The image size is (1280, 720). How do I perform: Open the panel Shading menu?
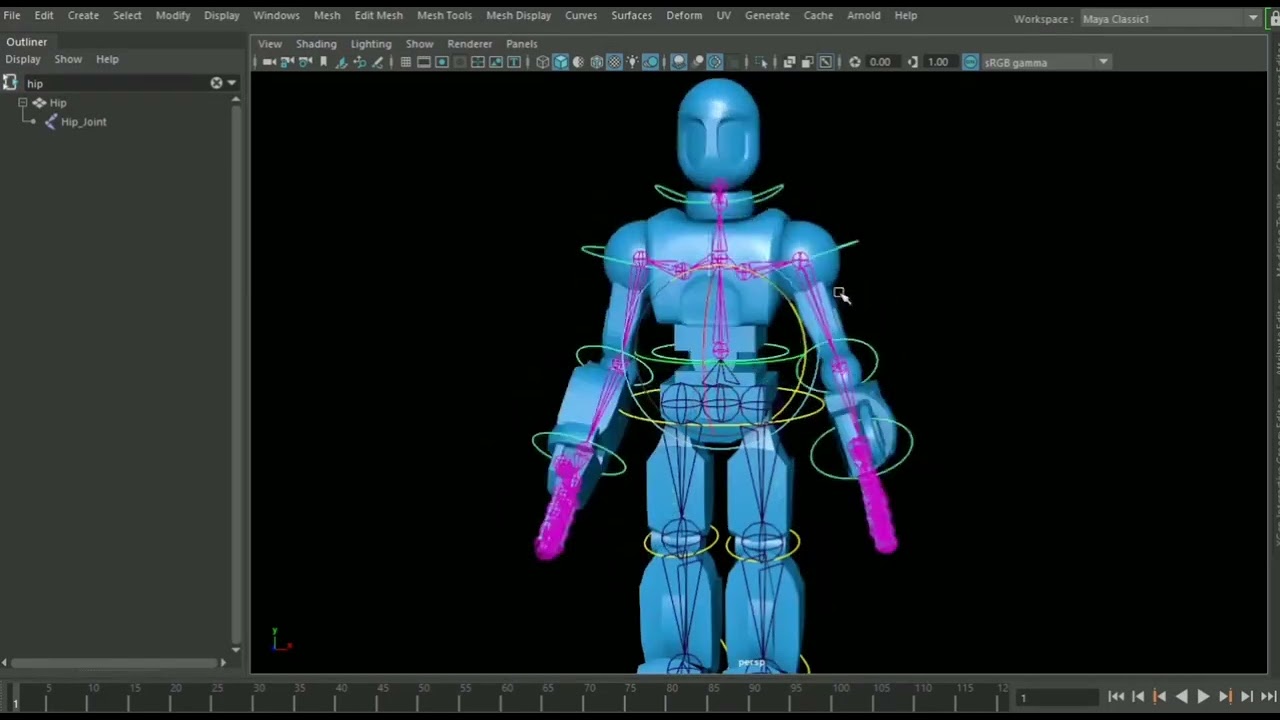[x=316, y=44]
